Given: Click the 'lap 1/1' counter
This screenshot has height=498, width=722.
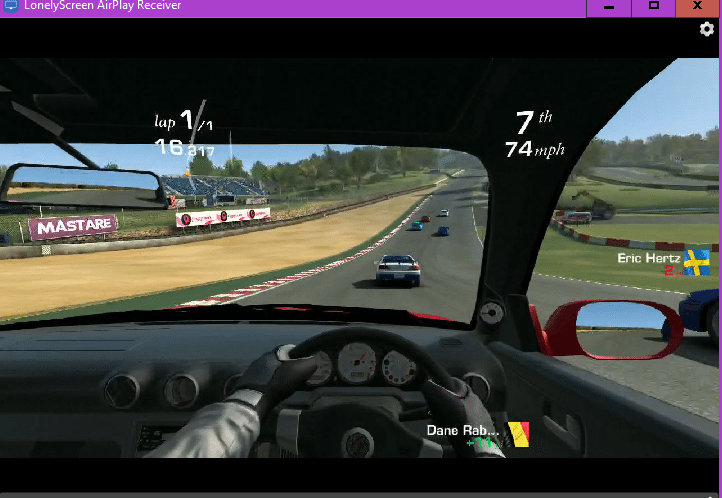Looking at the screenshot, I should click(184, 121).
